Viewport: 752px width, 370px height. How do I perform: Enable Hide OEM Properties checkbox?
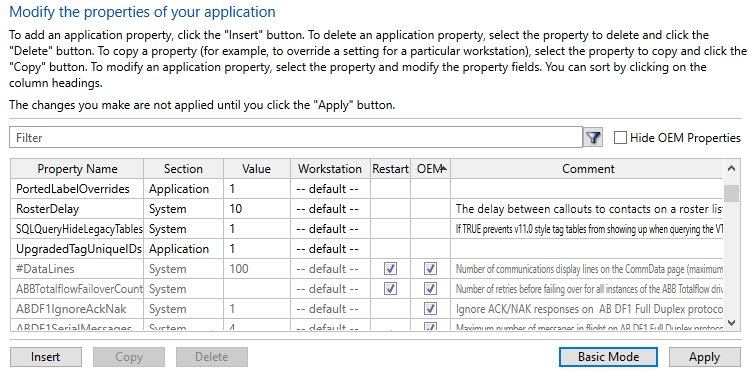(x=620, y=138)
